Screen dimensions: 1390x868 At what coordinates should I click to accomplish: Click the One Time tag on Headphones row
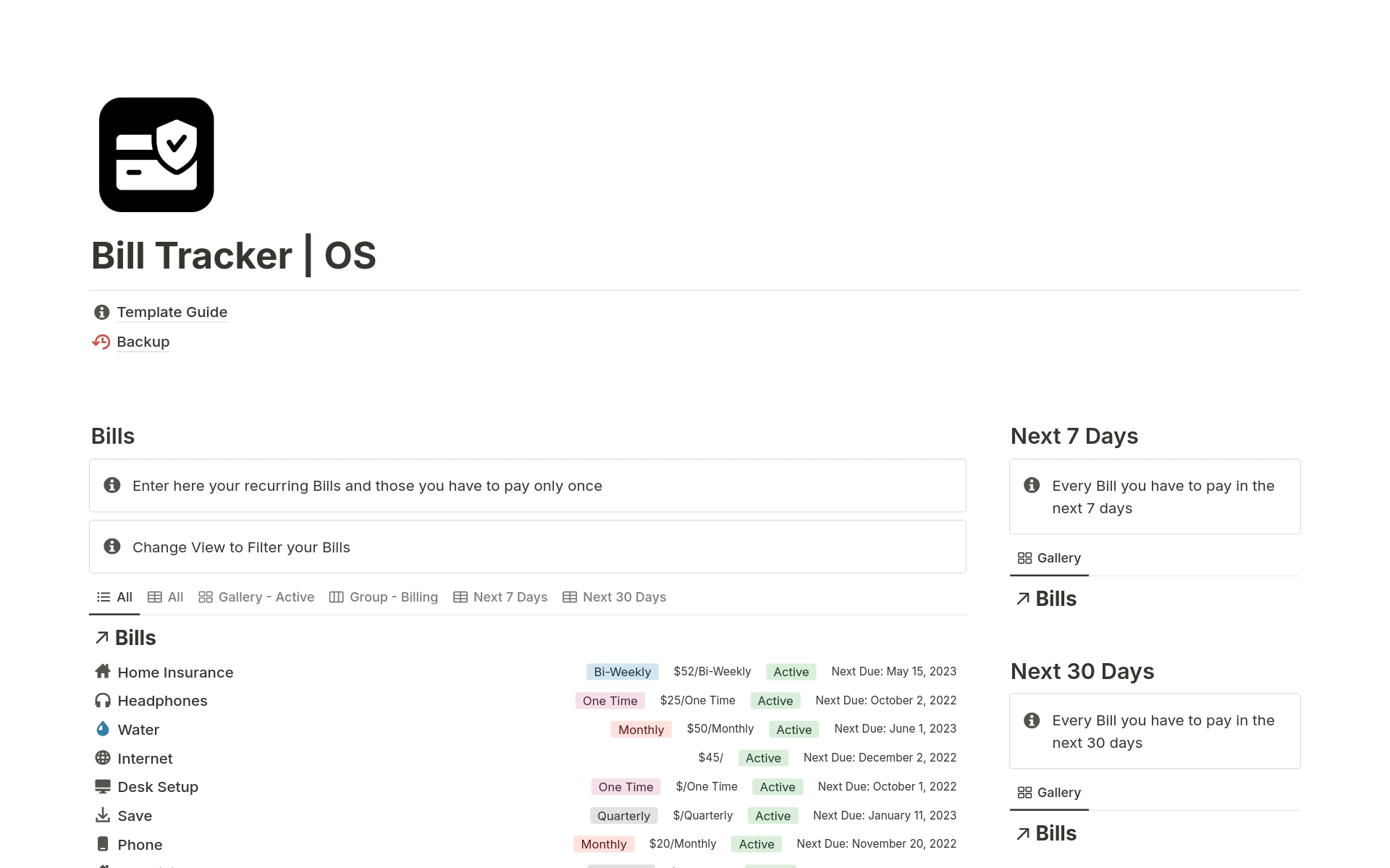610,701
